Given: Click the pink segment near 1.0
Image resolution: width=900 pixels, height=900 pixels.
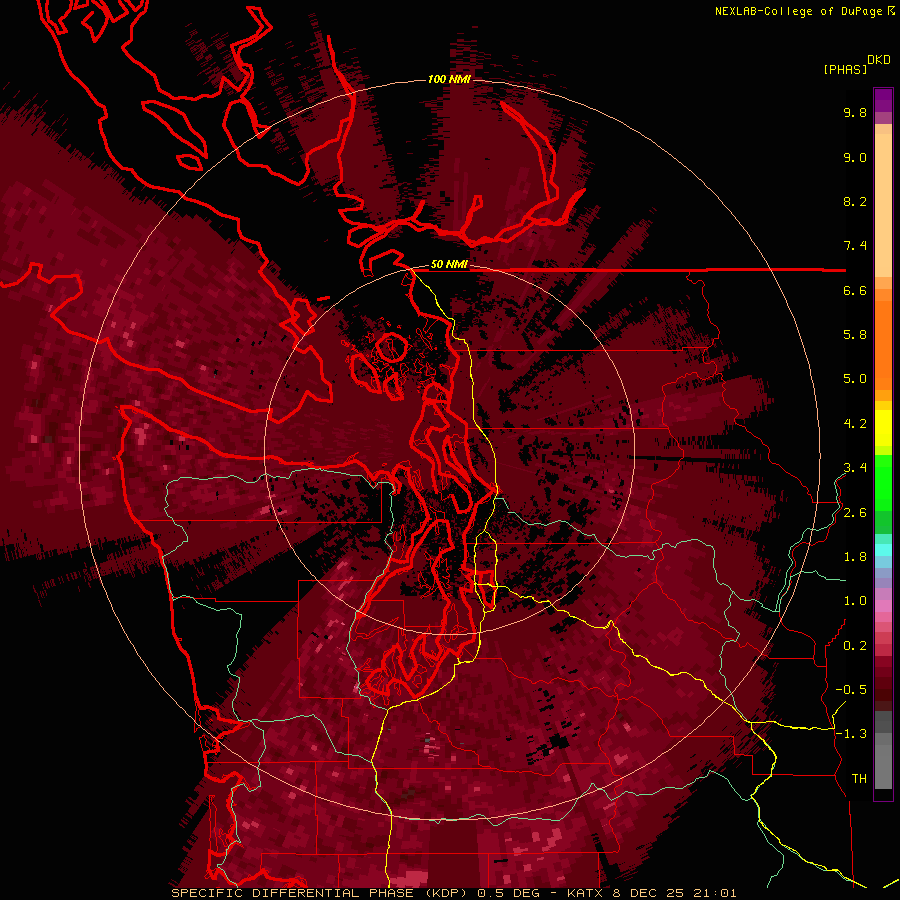Looking at the screenshot, I should pyautogui.click(x=883, y=606).
